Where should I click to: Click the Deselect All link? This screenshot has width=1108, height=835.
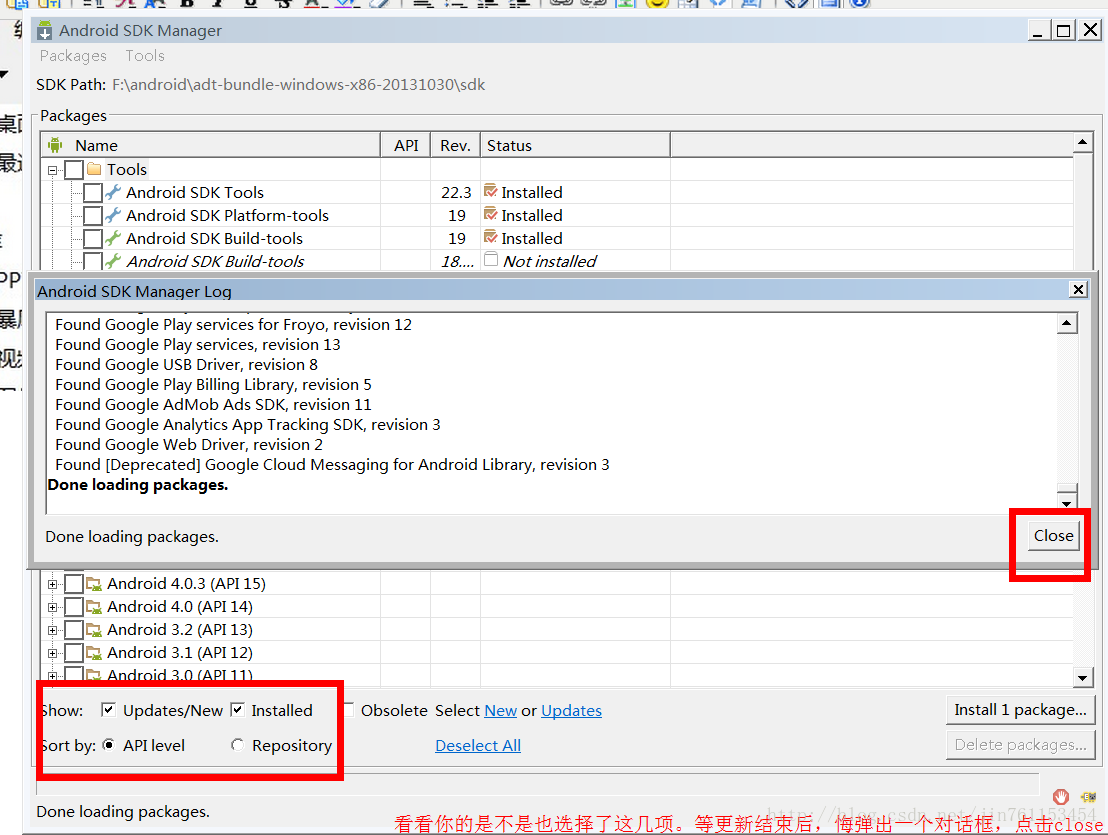point(478,745)
